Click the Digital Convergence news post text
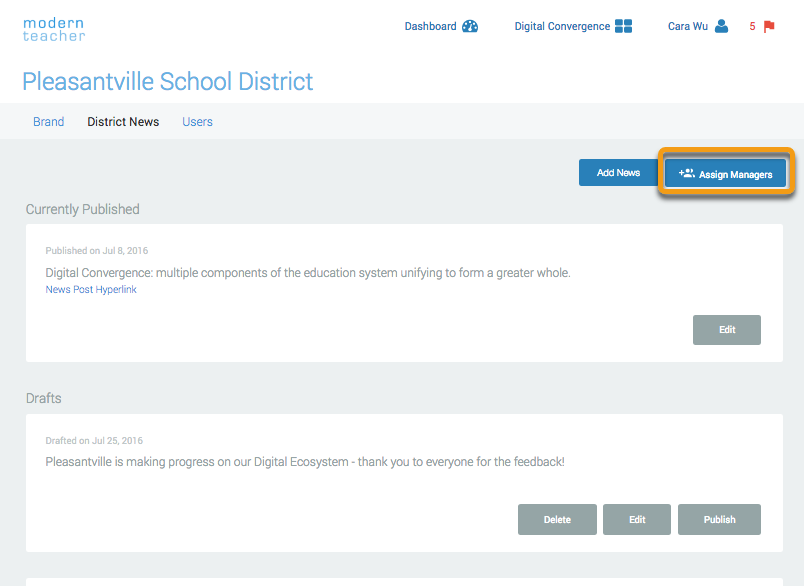 [x=308, y=273]
